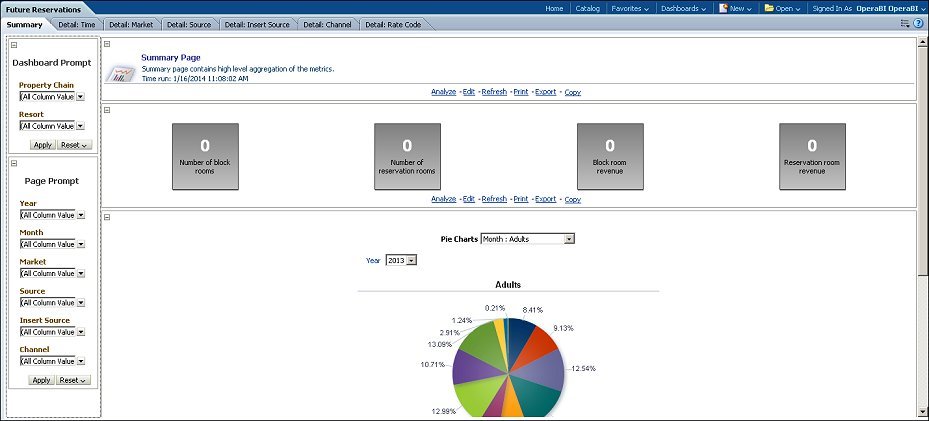Click the Export link under Summary Page
Viewport: 929px width, 421px height.
coord(545,92)
